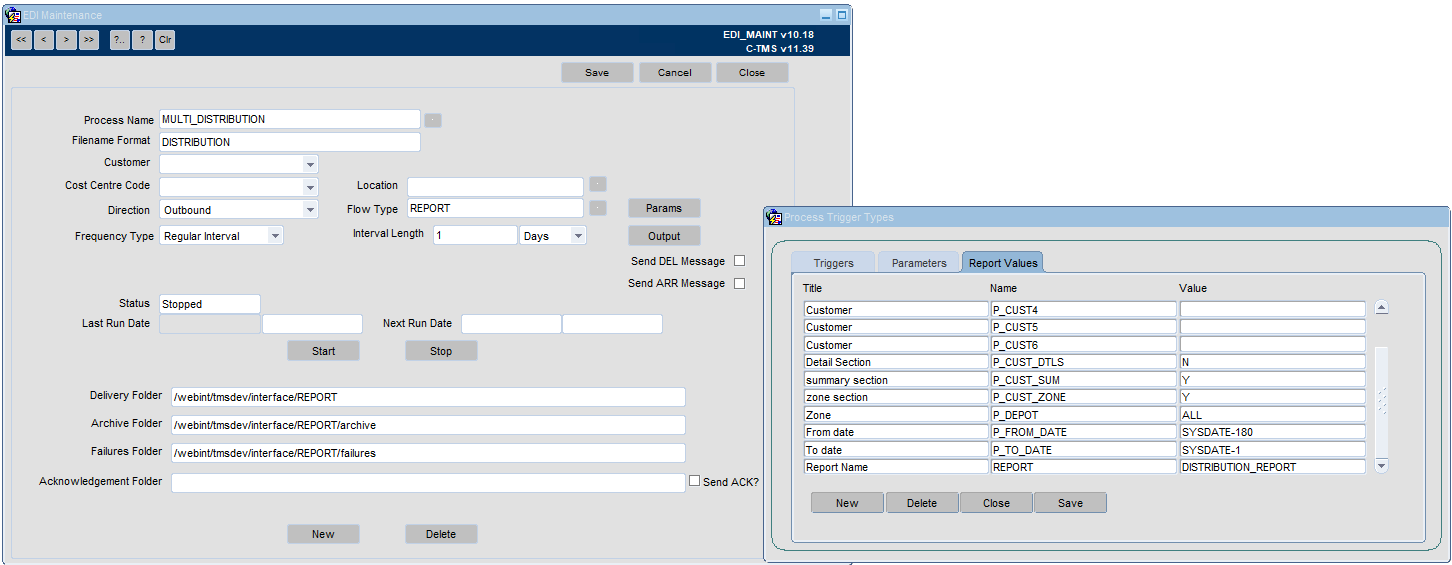Click value field SYSDATE-1
Screen dimensions: 1452x565
(1272, 450)
